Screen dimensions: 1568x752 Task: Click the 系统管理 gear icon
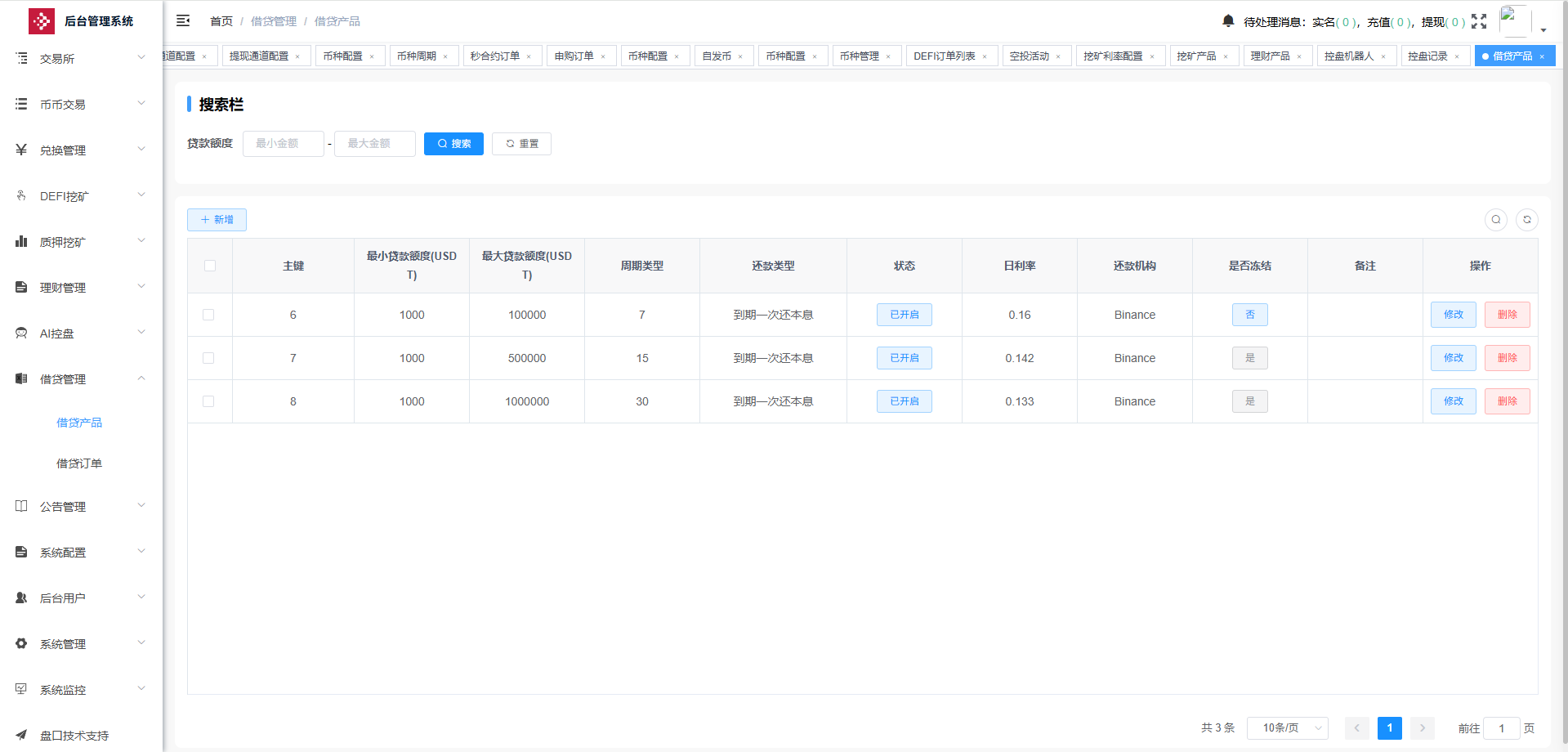pos(21,643)
